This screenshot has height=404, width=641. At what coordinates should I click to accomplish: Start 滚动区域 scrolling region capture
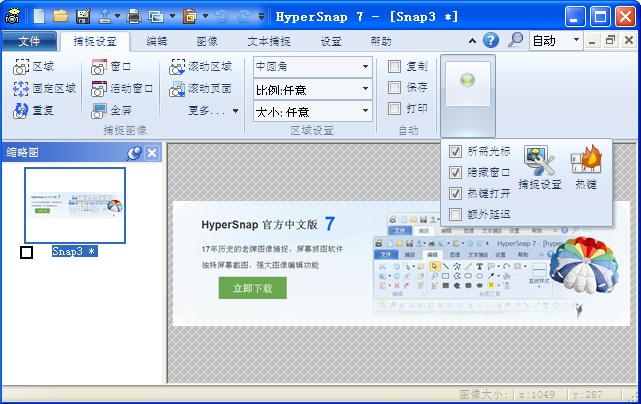(200, 67)
